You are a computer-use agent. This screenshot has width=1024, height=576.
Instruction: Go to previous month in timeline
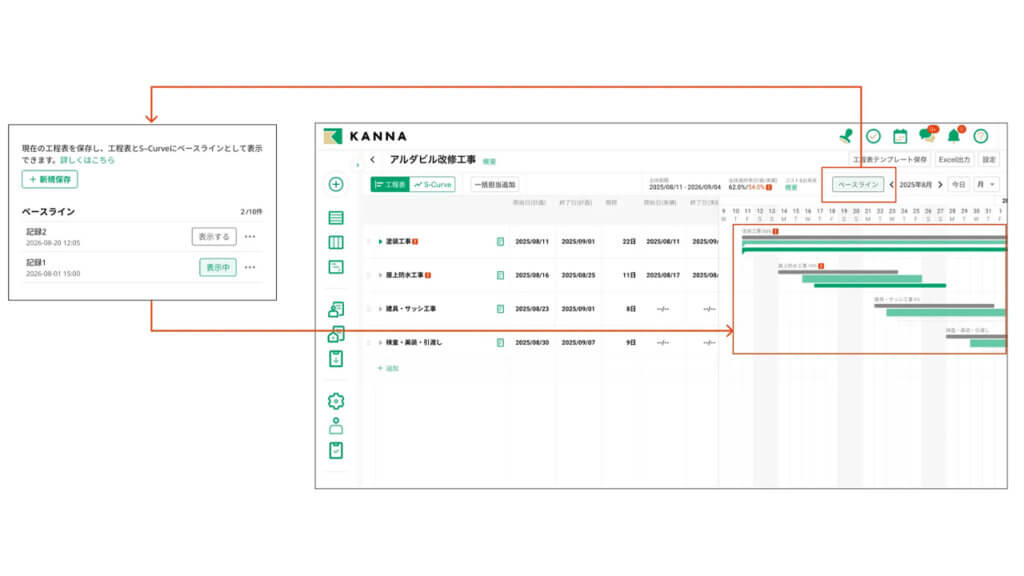coord(891,185)
